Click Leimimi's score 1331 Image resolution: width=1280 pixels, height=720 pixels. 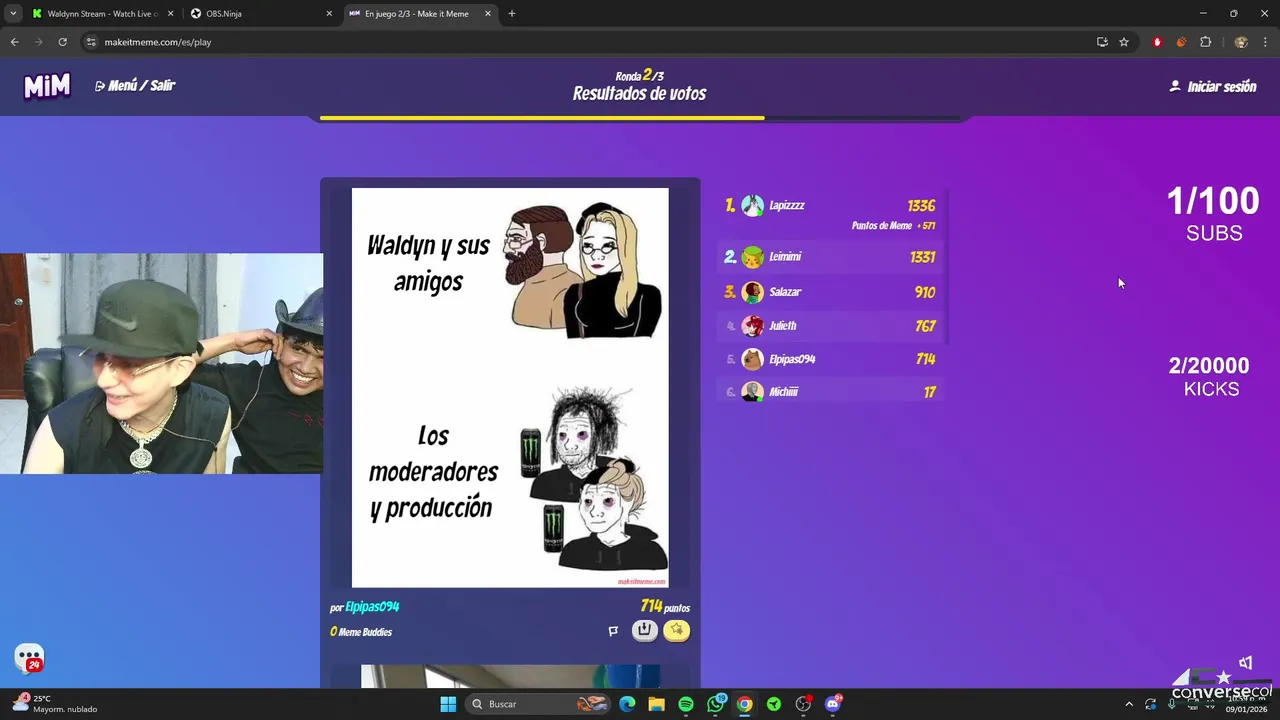[x=922, y=257]
